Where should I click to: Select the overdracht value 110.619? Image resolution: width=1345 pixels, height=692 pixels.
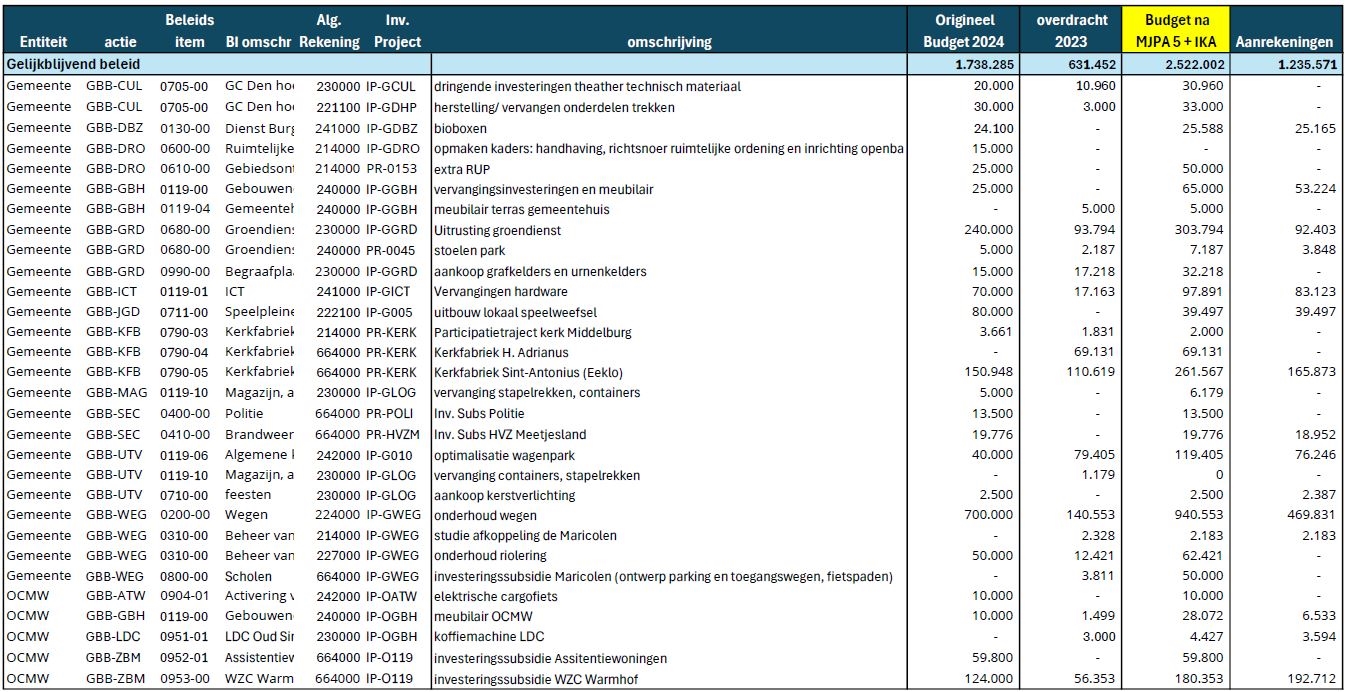point(1091,372)
